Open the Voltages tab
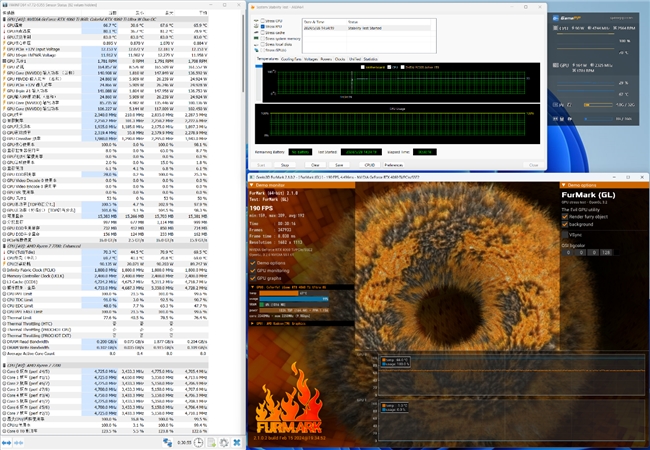Image resolution: width=650 pixels, height=450 pixels. click(311, 59)
